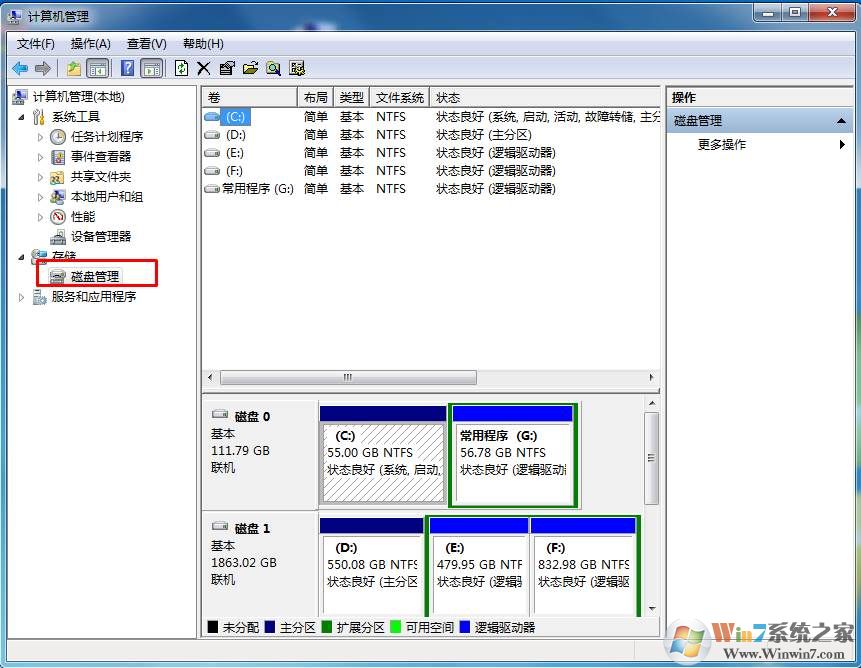Expand the Task Scheduler node

coord(40,137)
